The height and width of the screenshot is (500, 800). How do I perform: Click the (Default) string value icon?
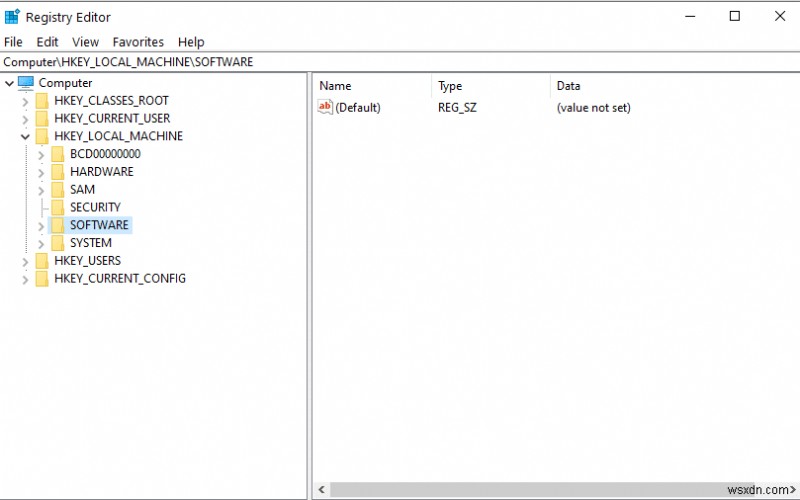325,107
